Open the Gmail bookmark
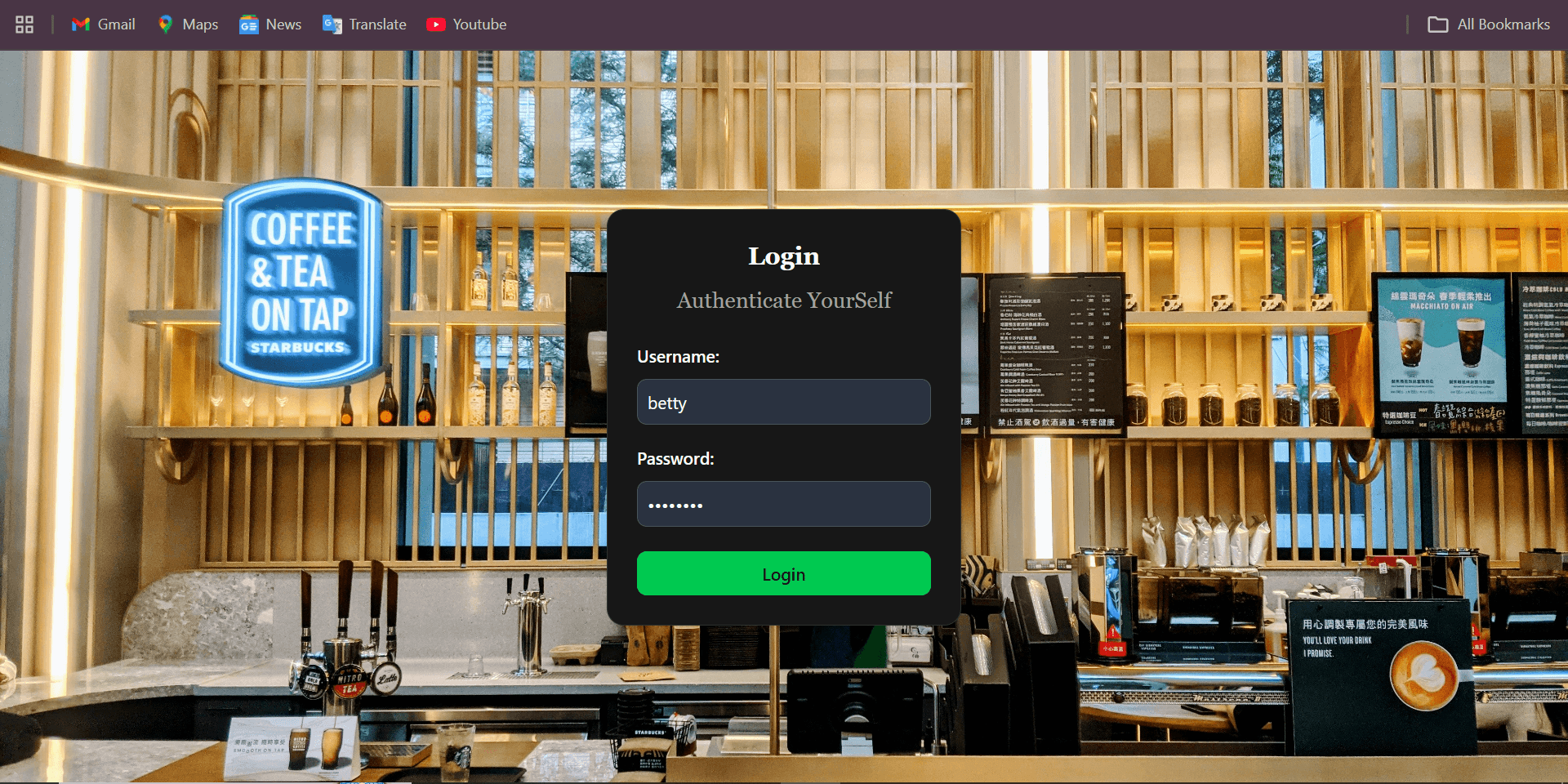This screenshot has width=1568, height=784. [103, 24]
